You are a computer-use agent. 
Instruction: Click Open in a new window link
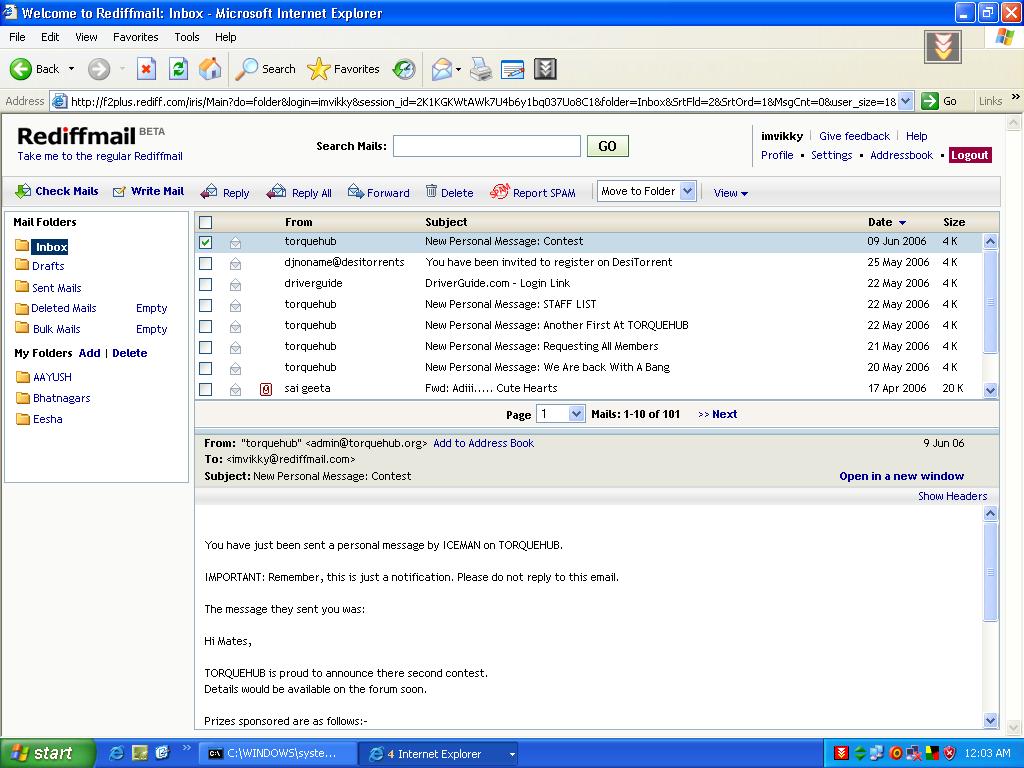coord(901,476)
